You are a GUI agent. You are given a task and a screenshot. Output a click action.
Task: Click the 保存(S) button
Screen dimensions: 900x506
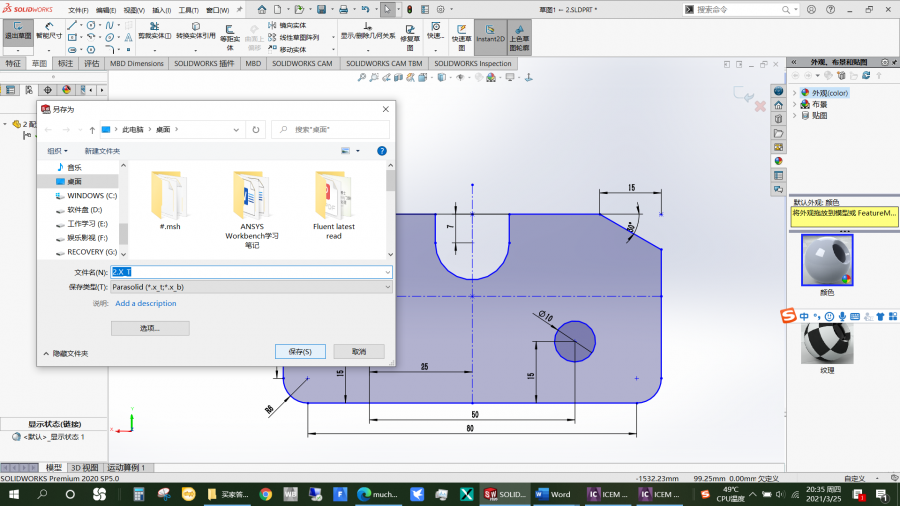pos(299,351)
